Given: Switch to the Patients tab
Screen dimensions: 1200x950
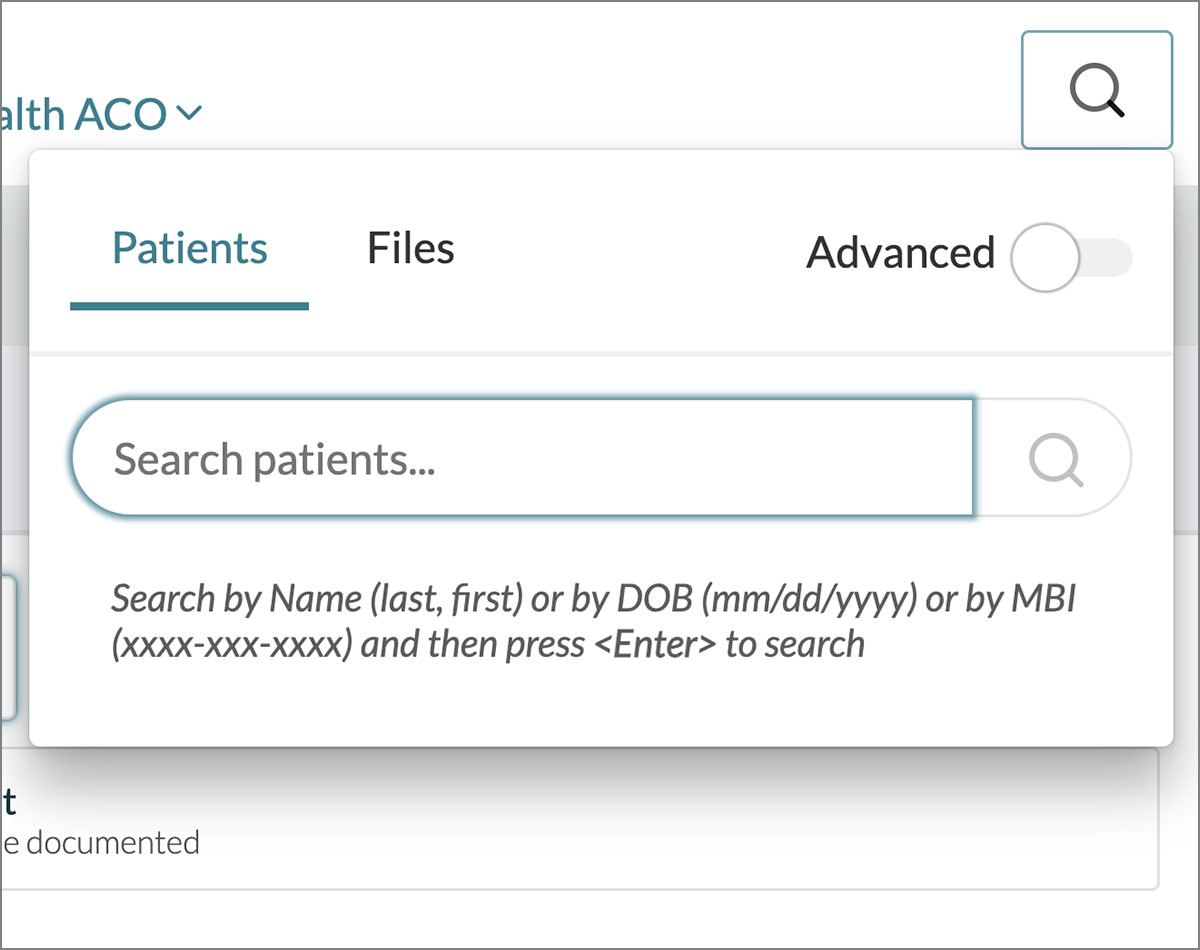Looking at the screenshot, I should [189, 248].
